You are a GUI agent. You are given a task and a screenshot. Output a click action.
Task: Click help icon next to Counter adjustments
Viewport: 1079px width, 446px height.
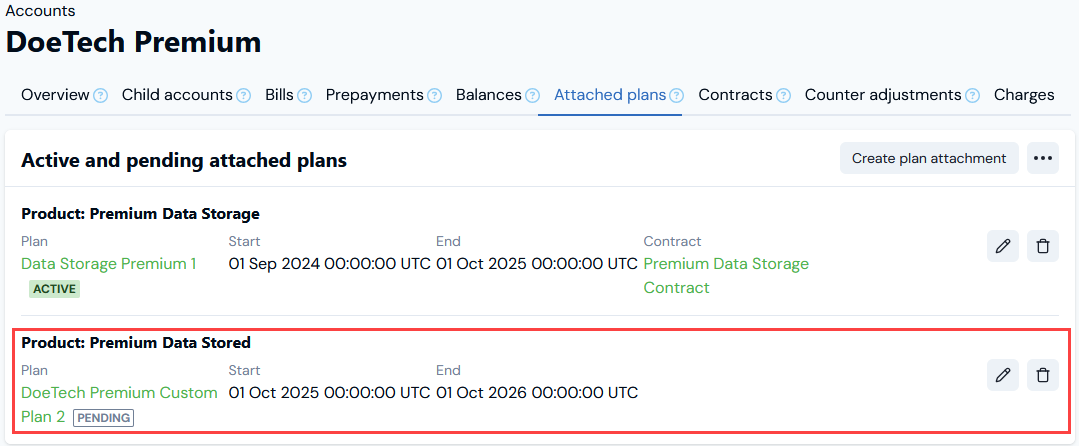point(972,96)
